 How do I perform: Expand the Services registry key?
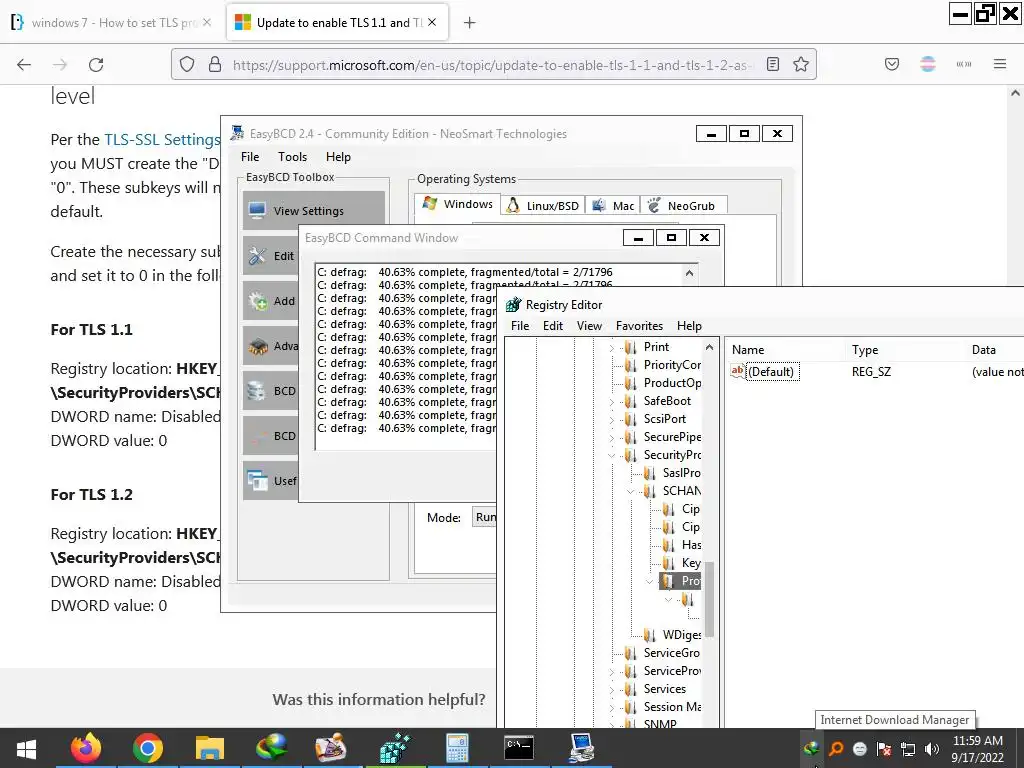[611, 690]
